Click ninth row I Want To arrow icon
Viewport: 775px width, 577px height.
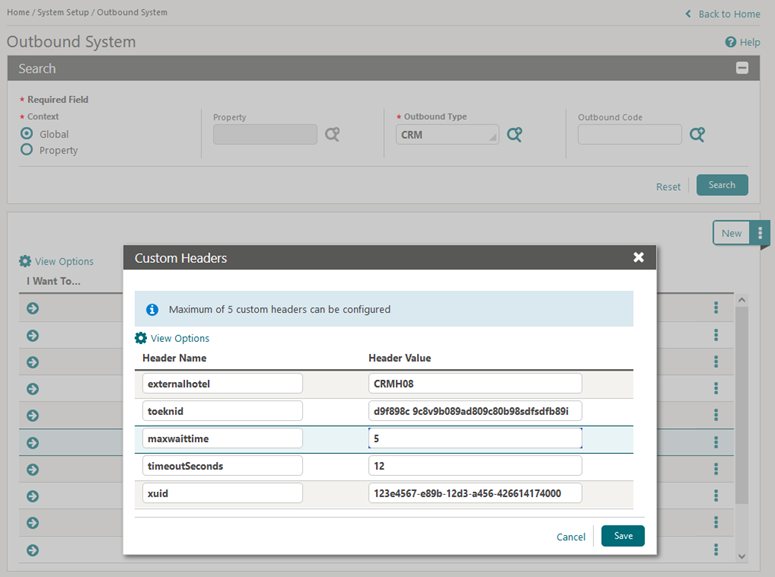(x=33, y=523)
